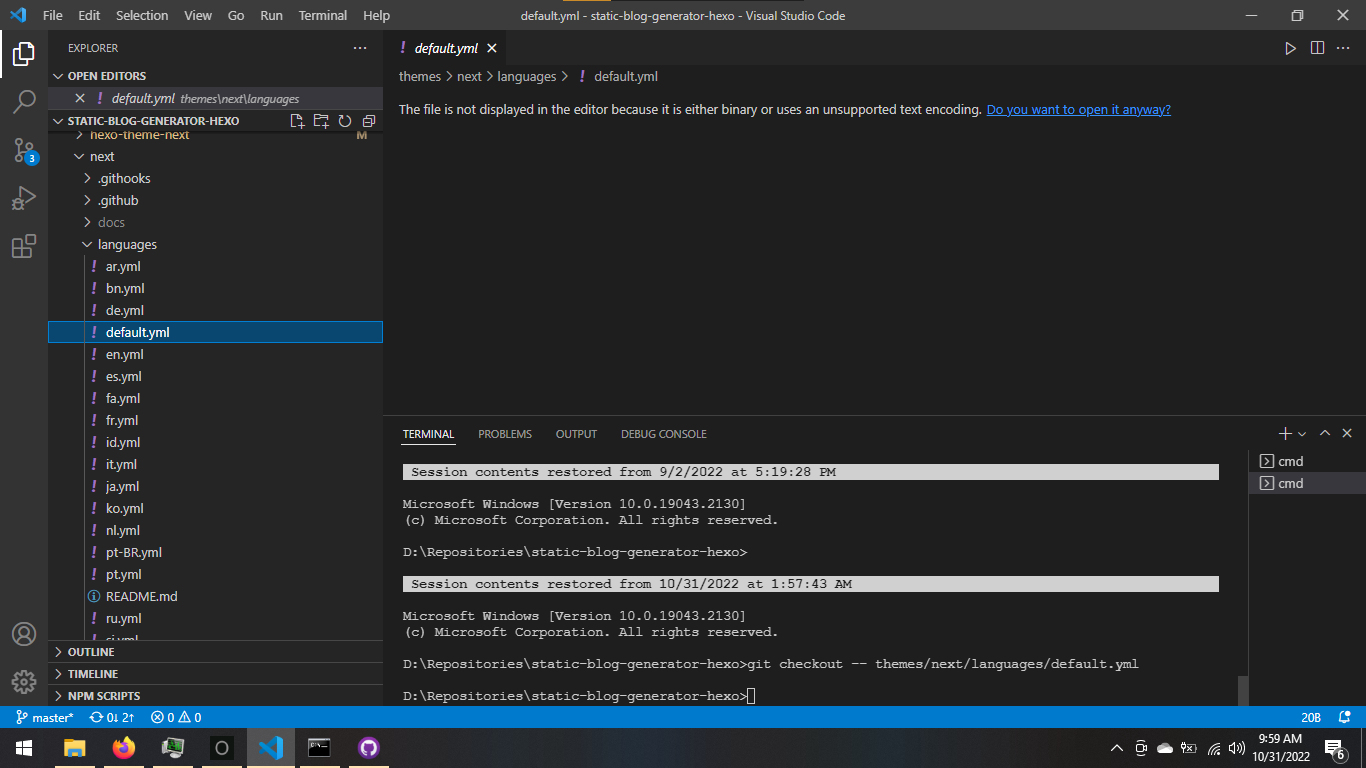This screenshot has height=768, width=1366.
Task: Open the Search view
Action: click(x=24, y=101)
